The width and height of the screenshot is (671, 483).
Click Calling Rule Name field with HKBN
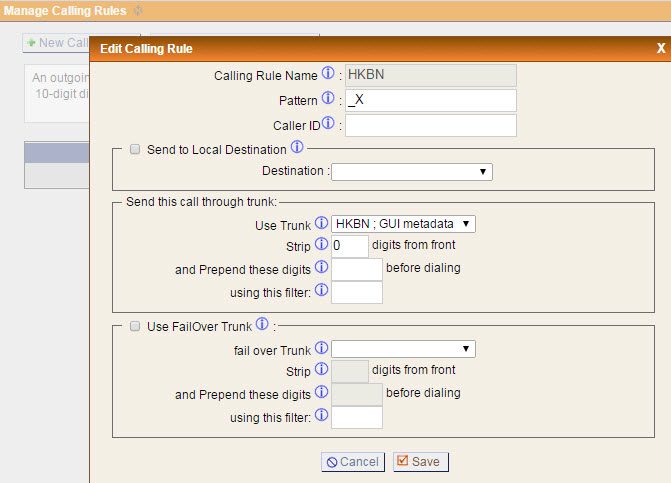[x=431, y=75]
